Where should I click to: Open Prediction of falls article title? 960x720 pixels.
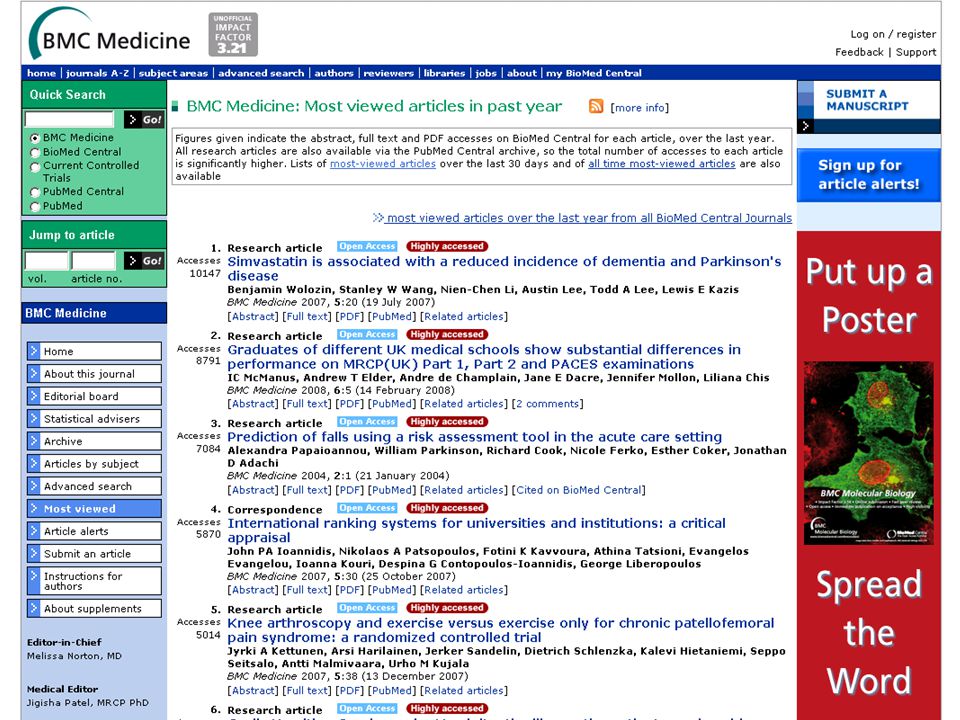pyautogui.click(x=474, y=437)
